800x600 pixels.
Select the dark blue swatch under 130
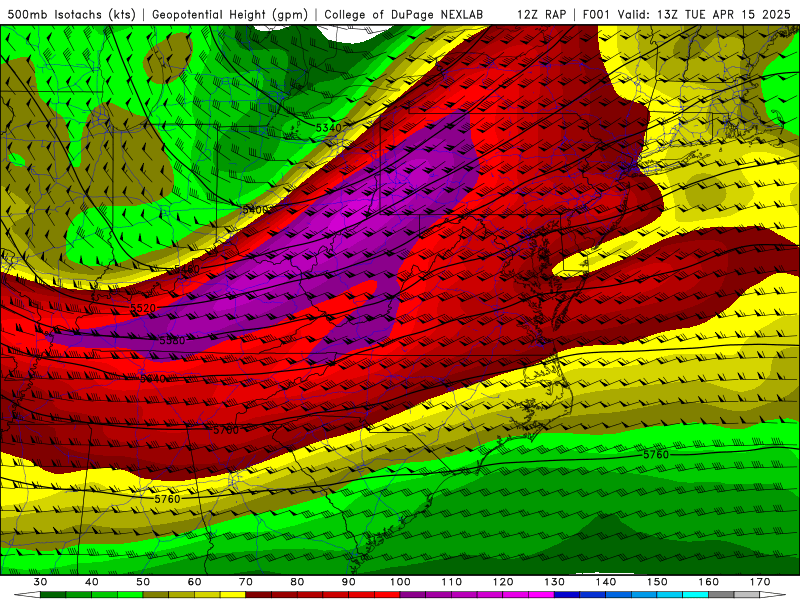[567, 595]
